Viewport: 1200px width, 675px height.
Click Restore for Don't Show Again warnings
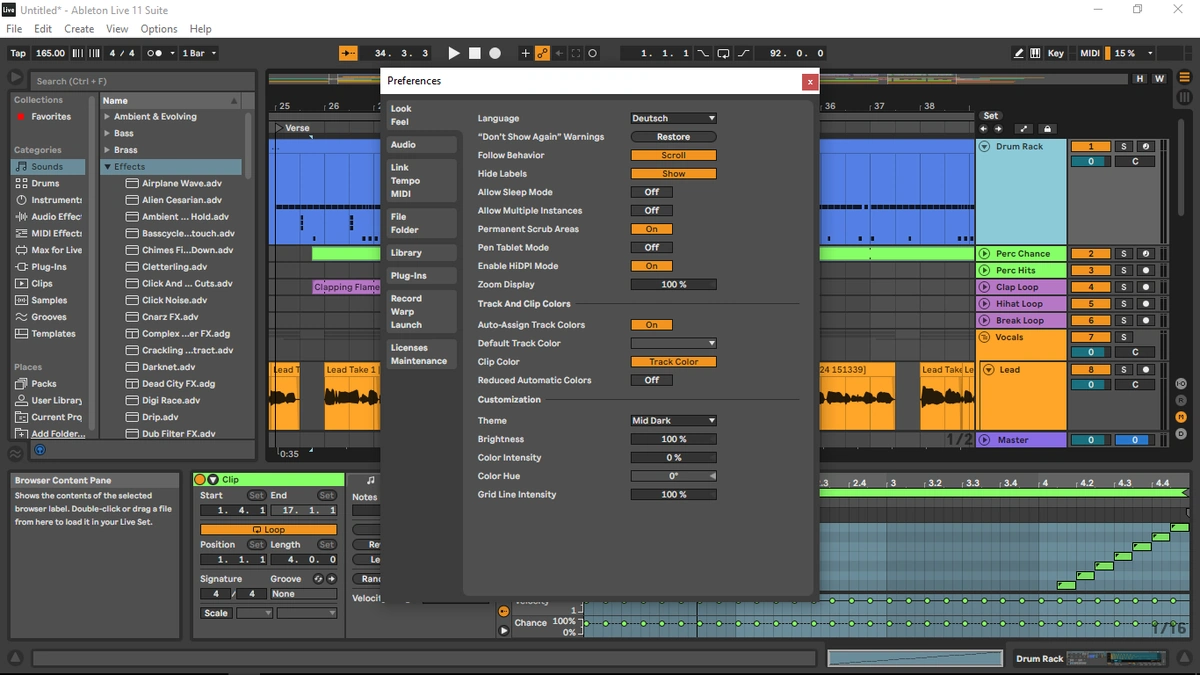click(x=674, y=137)
